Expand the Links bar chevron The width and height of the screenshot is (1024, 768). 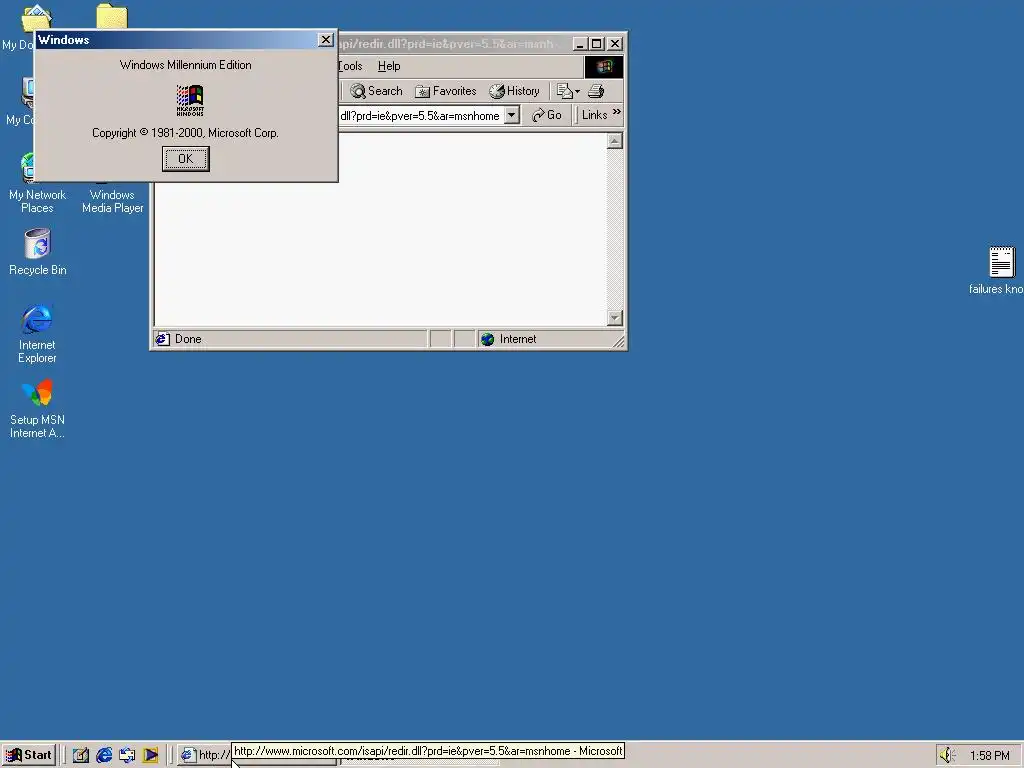(616, 113)
